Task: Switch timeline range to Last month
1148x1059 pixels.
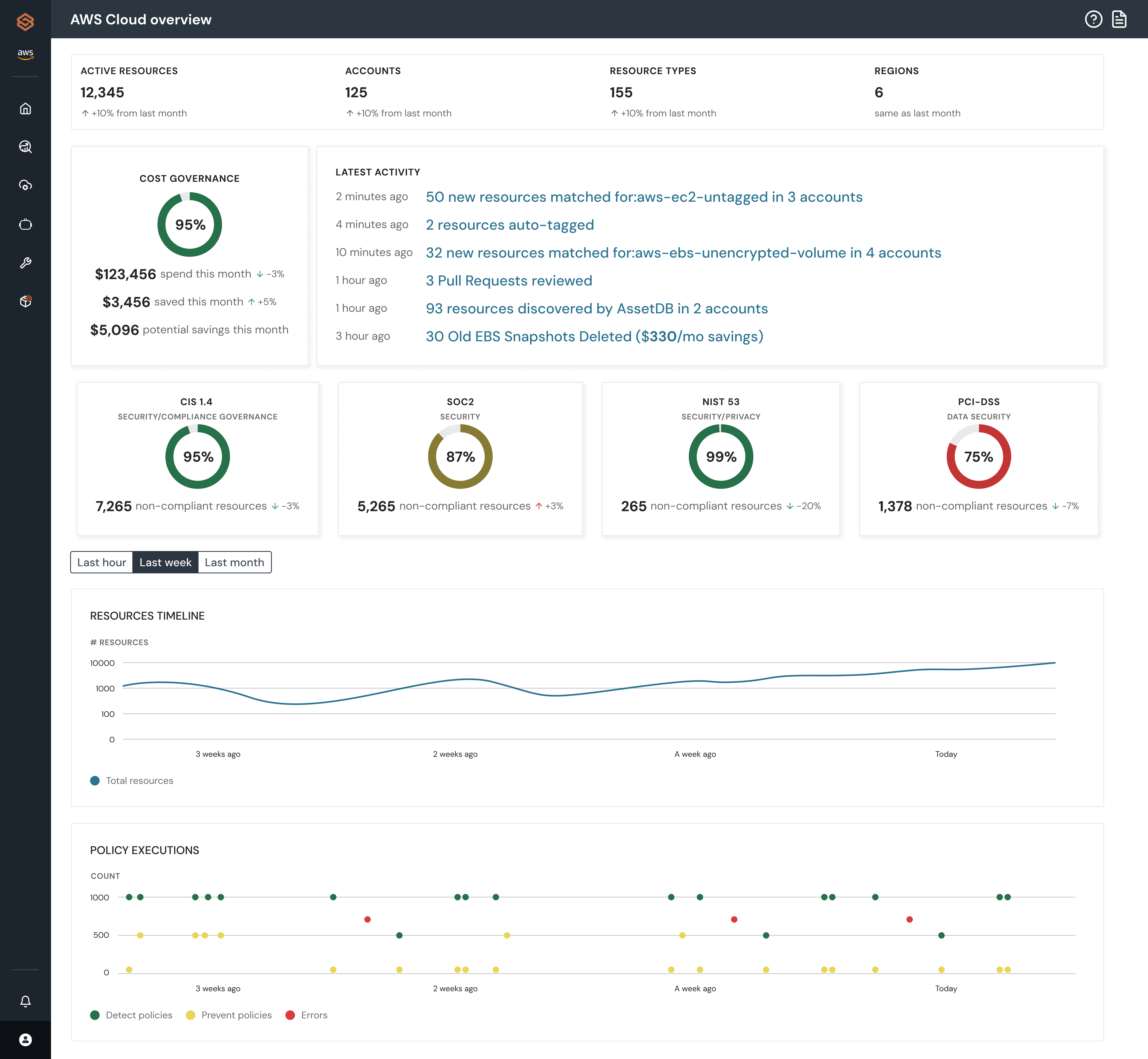Action: (x=234, y=562)
